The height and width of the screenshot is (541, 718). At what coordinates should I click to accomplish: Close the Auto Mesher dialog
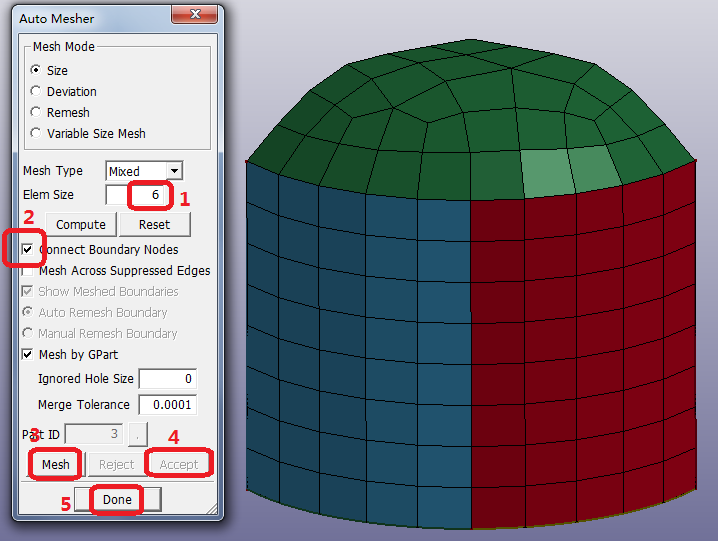pos(193,16)
